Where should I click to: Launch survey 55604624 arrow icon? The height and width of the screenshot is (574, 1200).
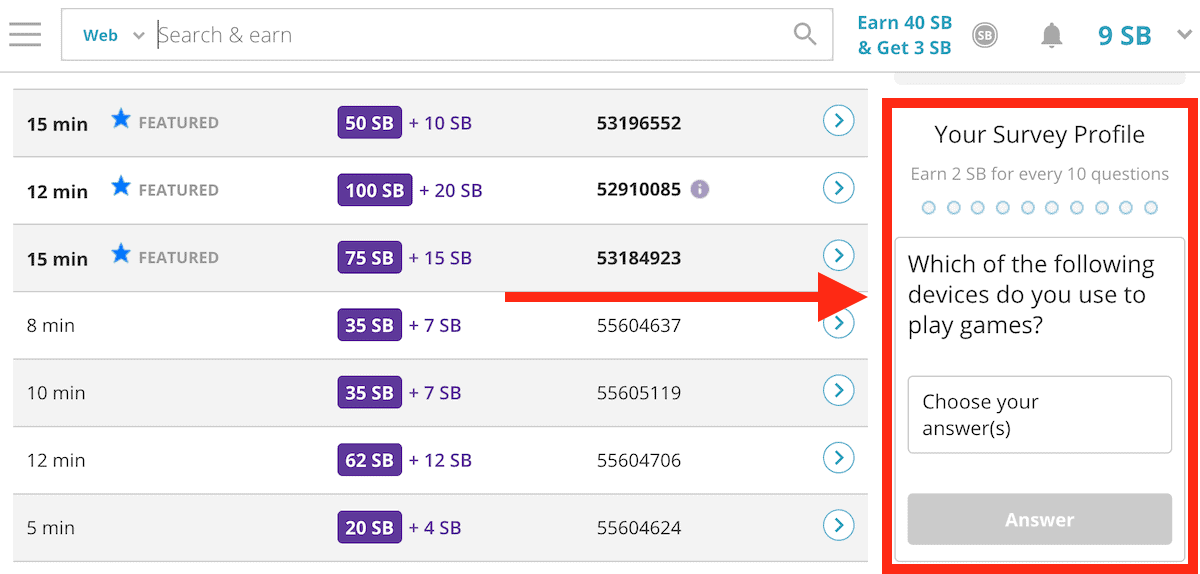pyautogui.click(x=838, y=525)
